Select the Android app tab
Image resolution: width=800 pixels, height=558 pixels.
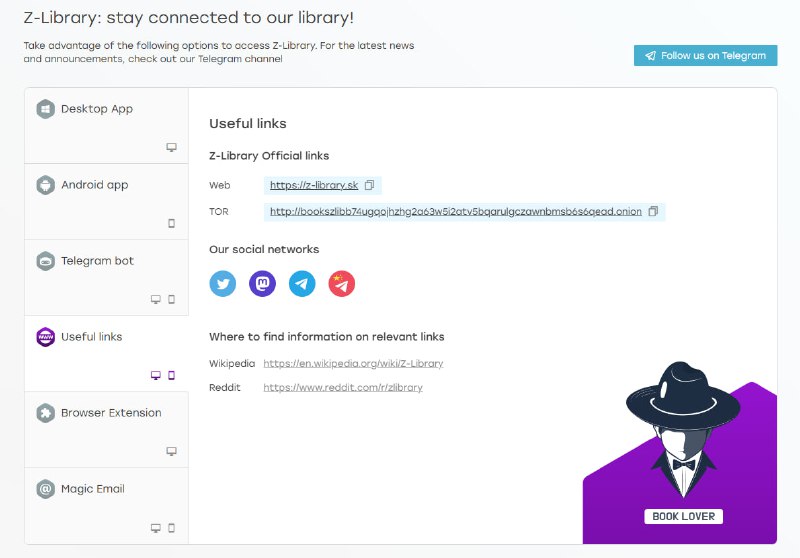[x=95, y=185]
